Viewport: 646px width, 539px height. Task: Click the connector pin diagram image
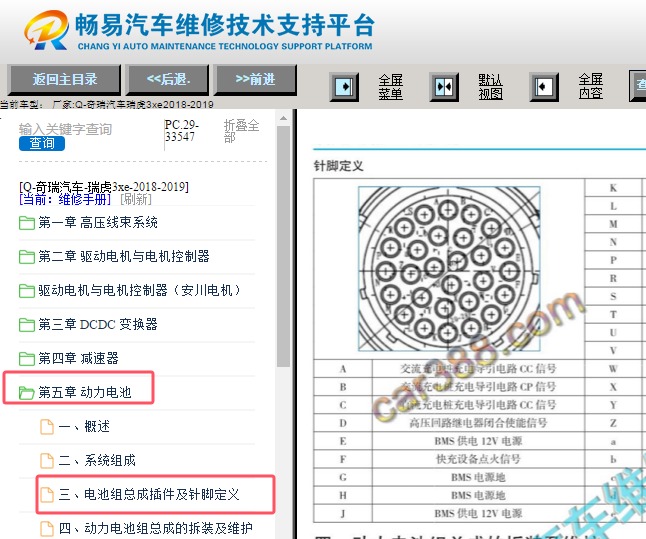point(449,269)
